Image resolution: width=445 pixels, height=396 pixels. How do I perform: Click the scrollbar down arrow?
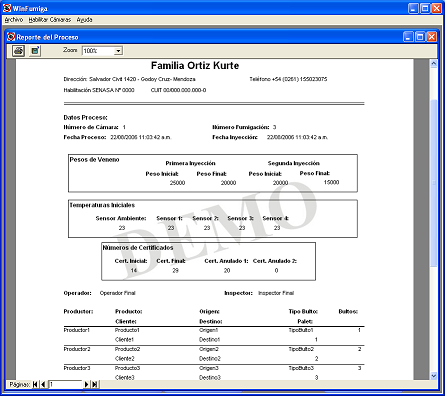tap(434, 376)
